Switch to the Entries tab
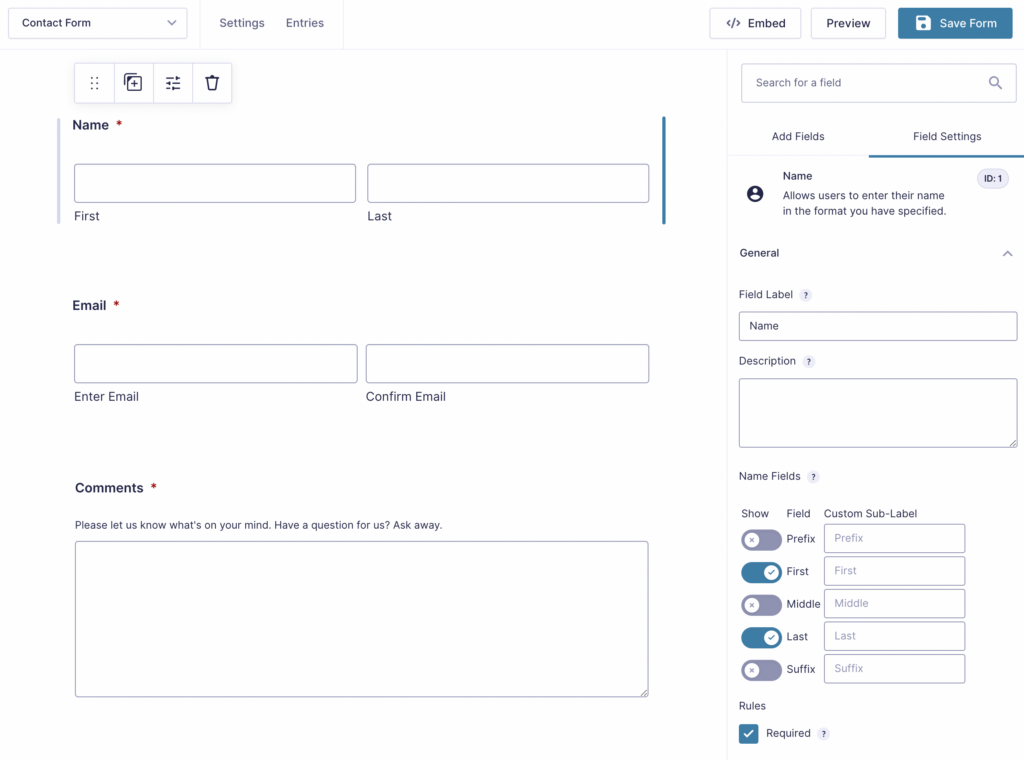 304,22
